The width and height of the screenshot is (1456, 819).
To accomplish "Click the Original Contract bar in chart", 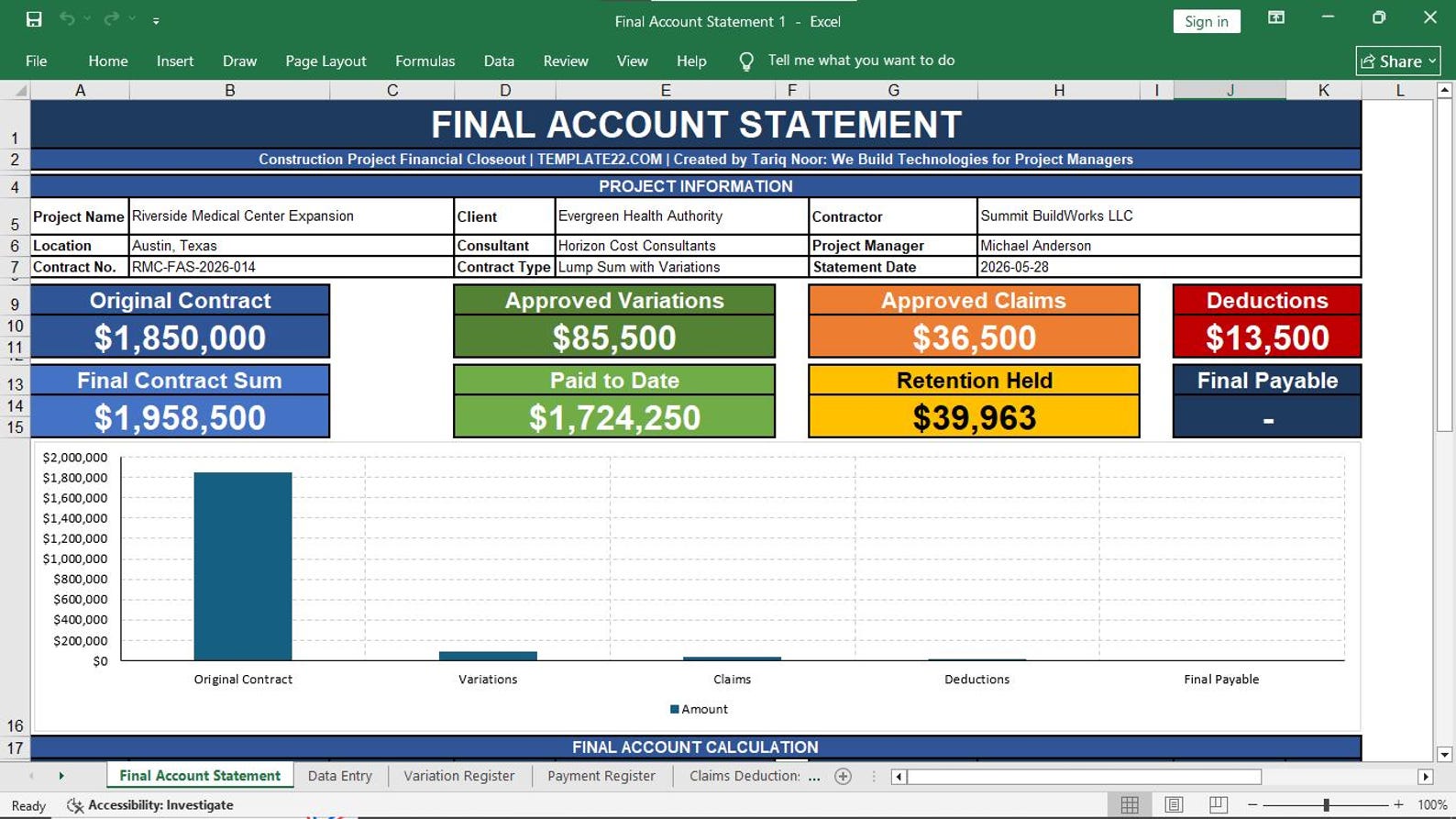I will [x=243, y=566].
